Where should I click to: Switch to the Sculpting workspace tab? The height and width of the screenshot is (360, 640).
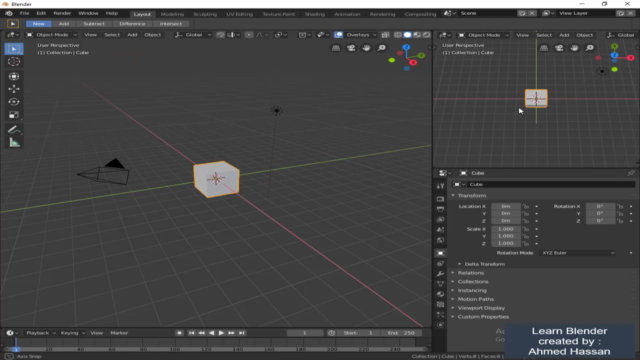click(205, 14)
